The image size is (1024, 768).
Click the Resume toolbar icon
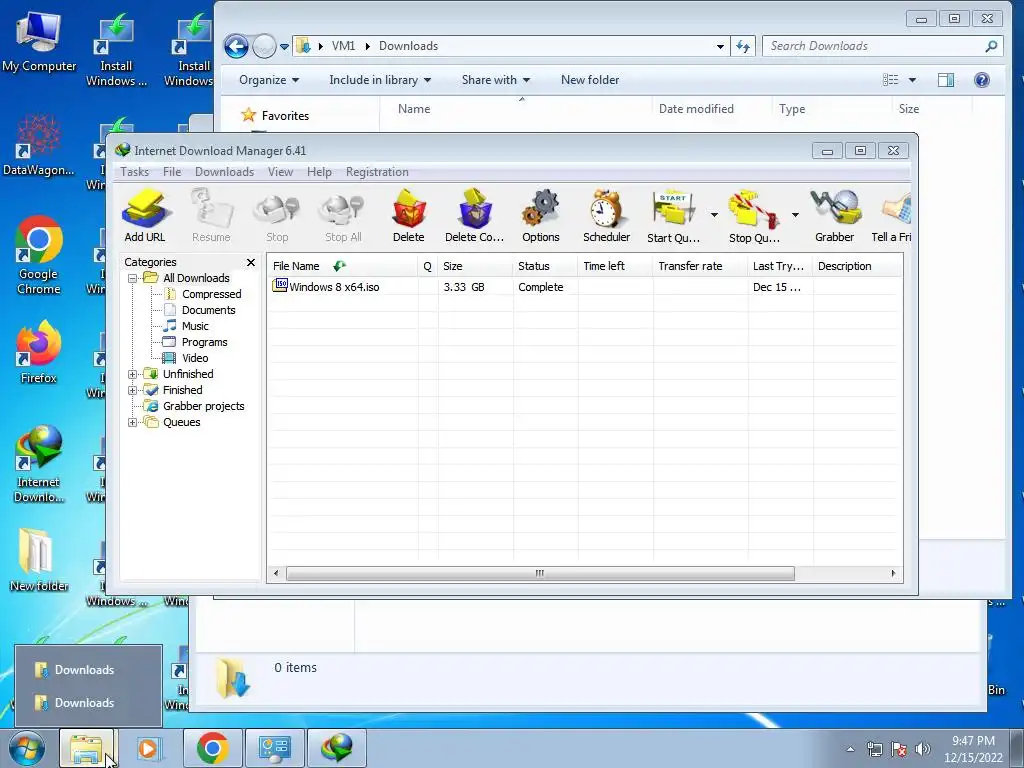point(211,216)
